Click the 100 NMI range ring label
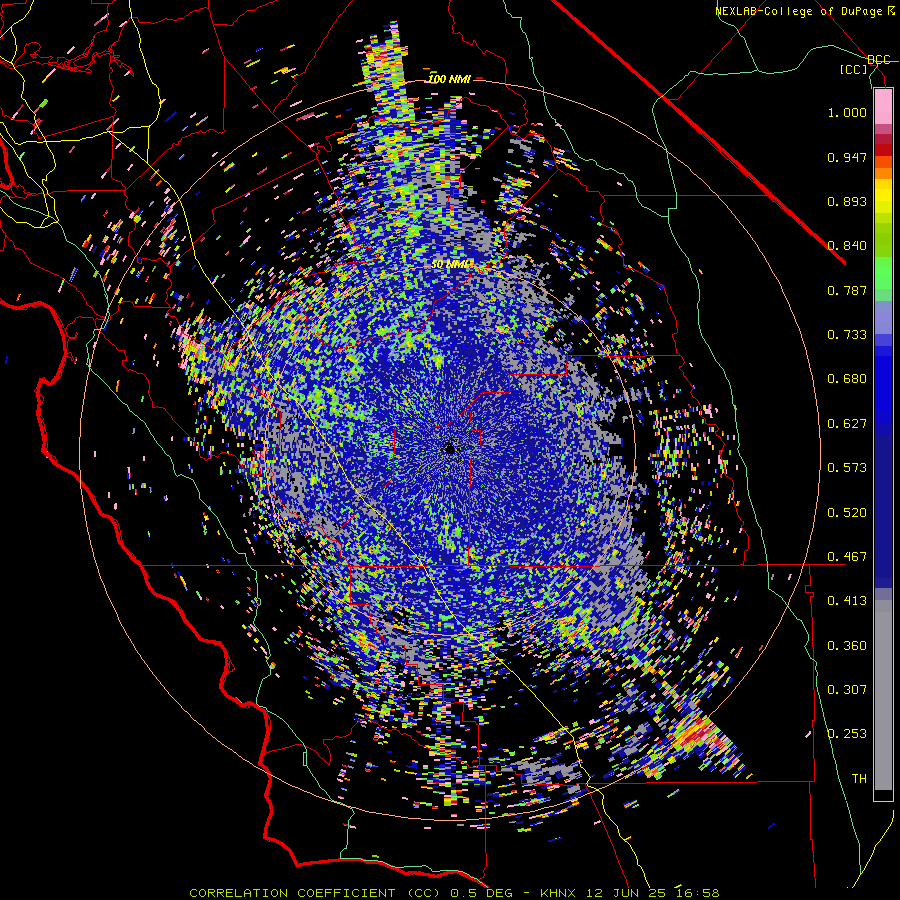The width and height of the screenshot is (900, 900). pyautogui.click(x=449, y=79)
